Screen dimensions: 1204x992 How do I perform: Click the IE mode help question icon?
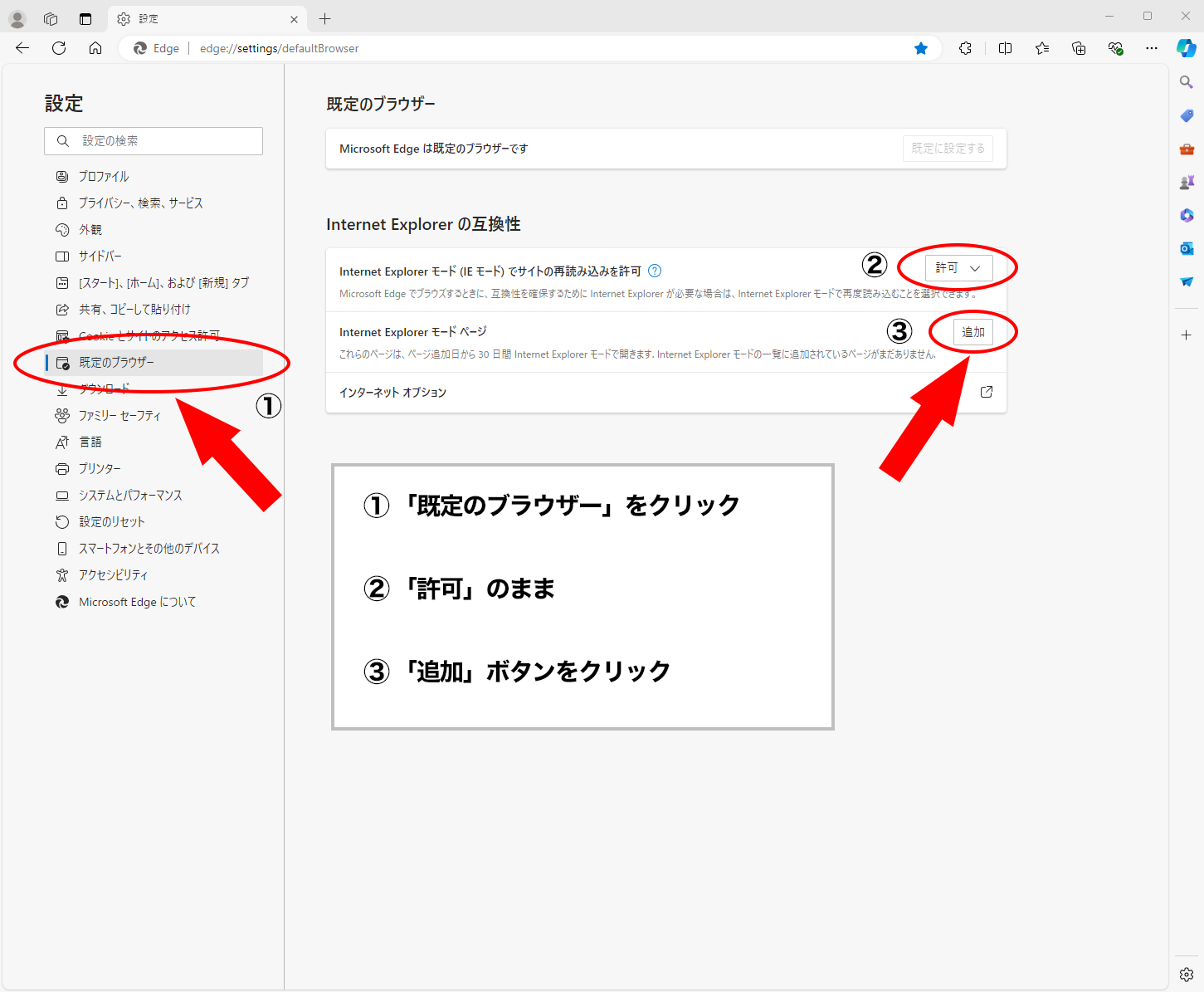coord(655,271)
